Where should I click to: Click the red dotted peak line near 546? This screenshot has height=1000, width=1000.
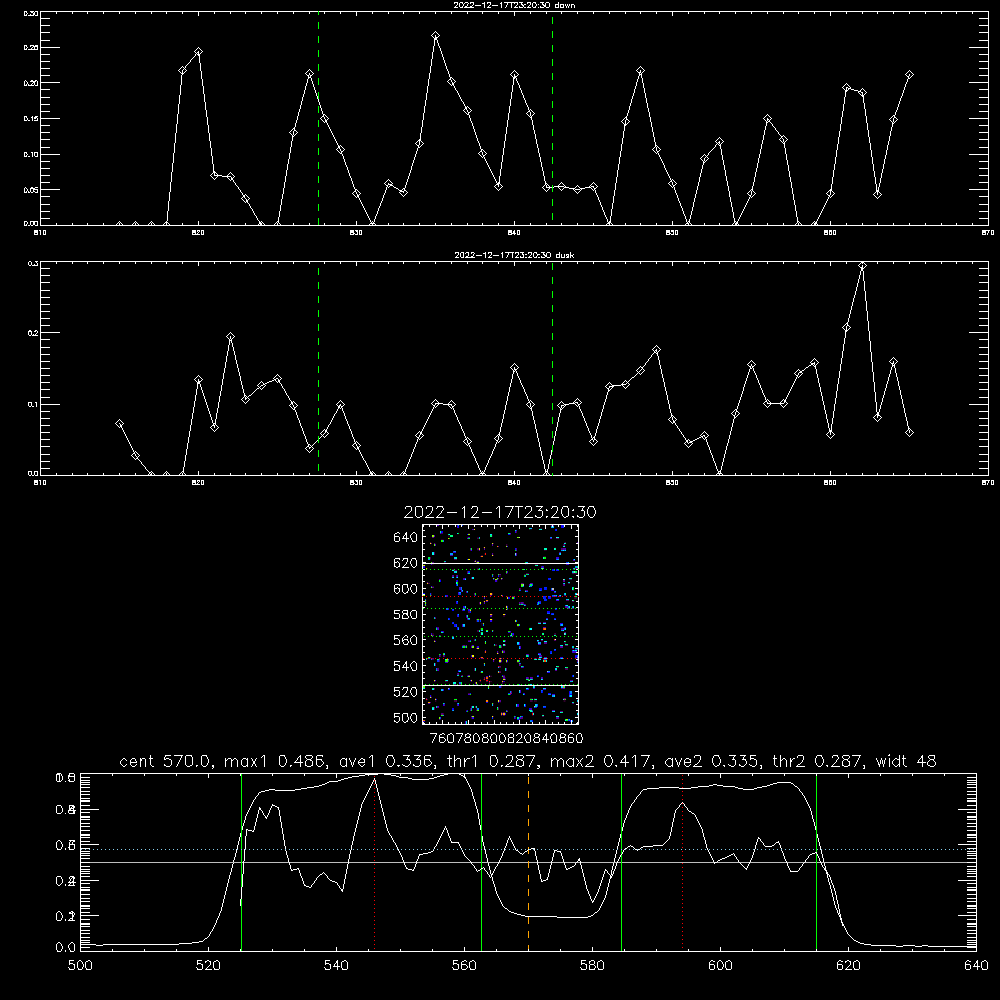pyautogui.click(x=374, y=862)
